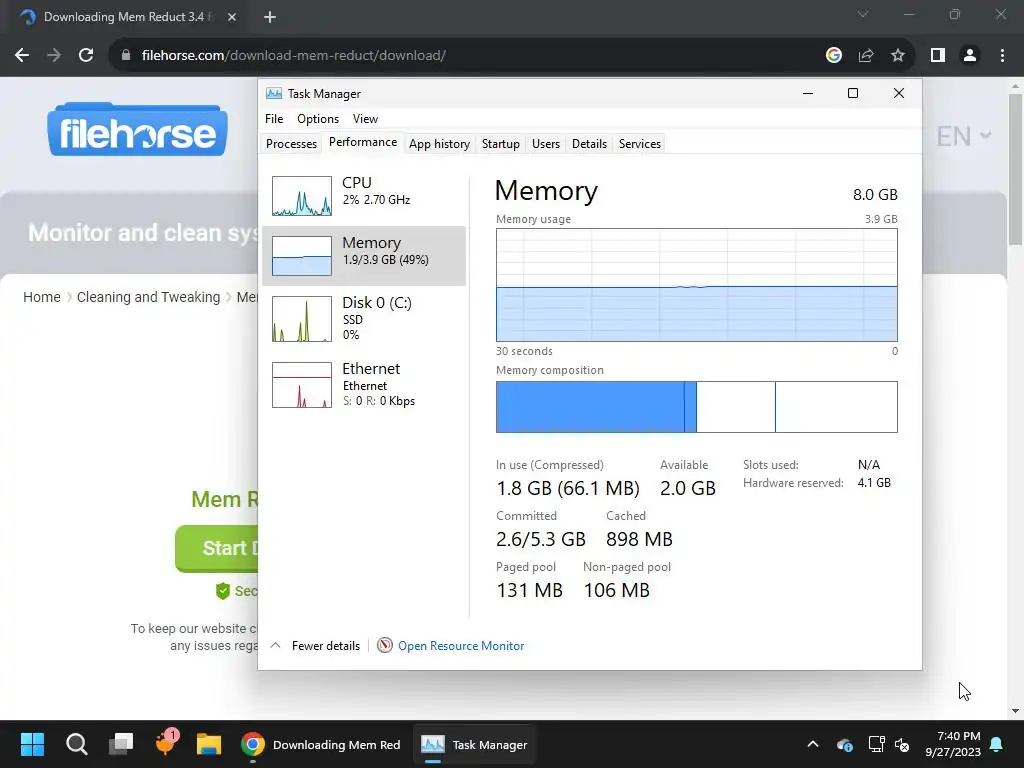This screenshot has height=768, width=1024.
Task: Click Task Manager taskbar button
Action: 474,744
